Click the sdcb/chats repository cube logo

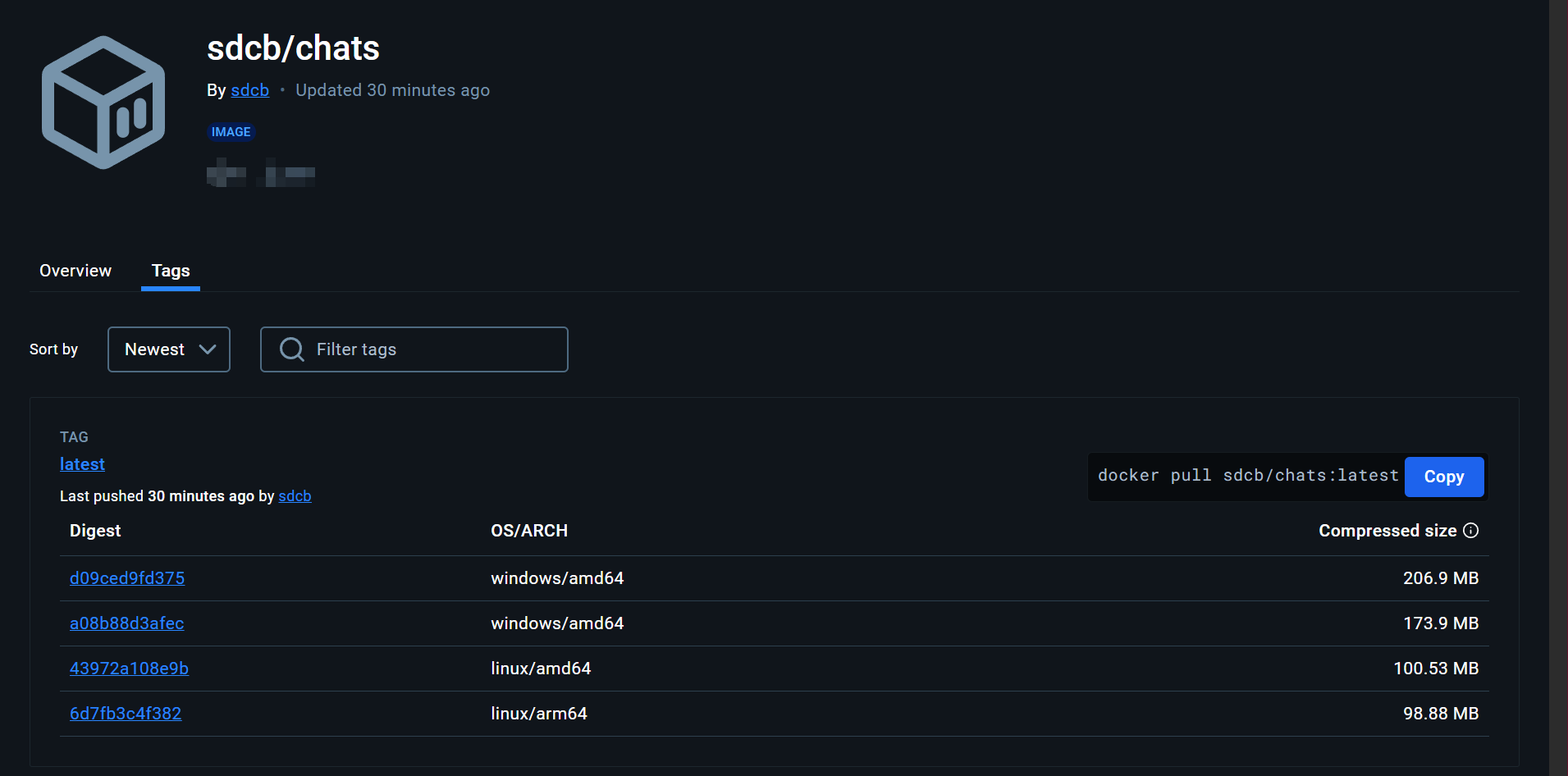(x=103, y=103)
